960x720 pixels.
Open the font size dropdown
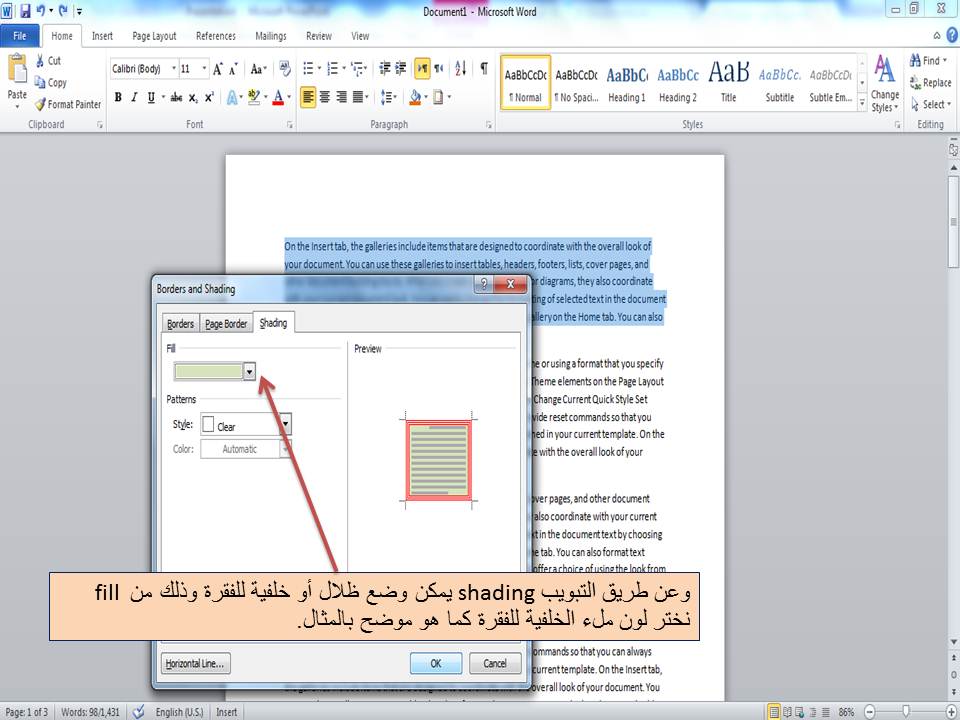[x=204, y=69]
